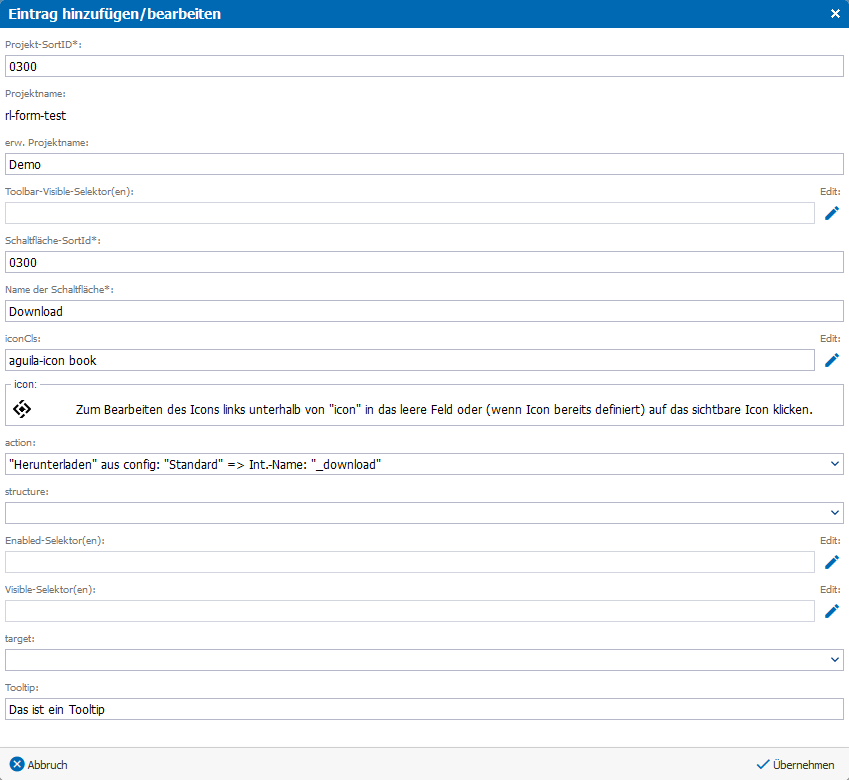This screenshot has width=849, height=780.
Task: Focus the erw. Projektname field with Demo
Action: coord(424,164)
